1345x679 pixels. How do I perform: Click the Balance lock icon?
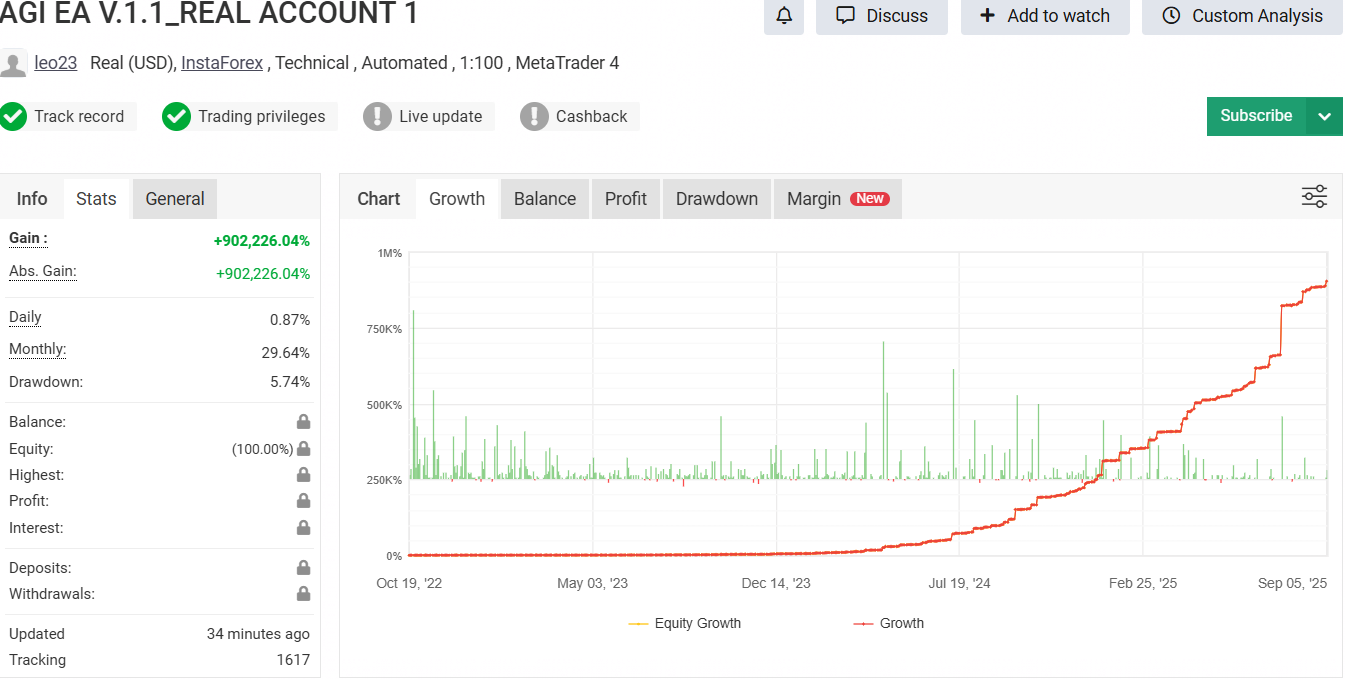point(303,422)
